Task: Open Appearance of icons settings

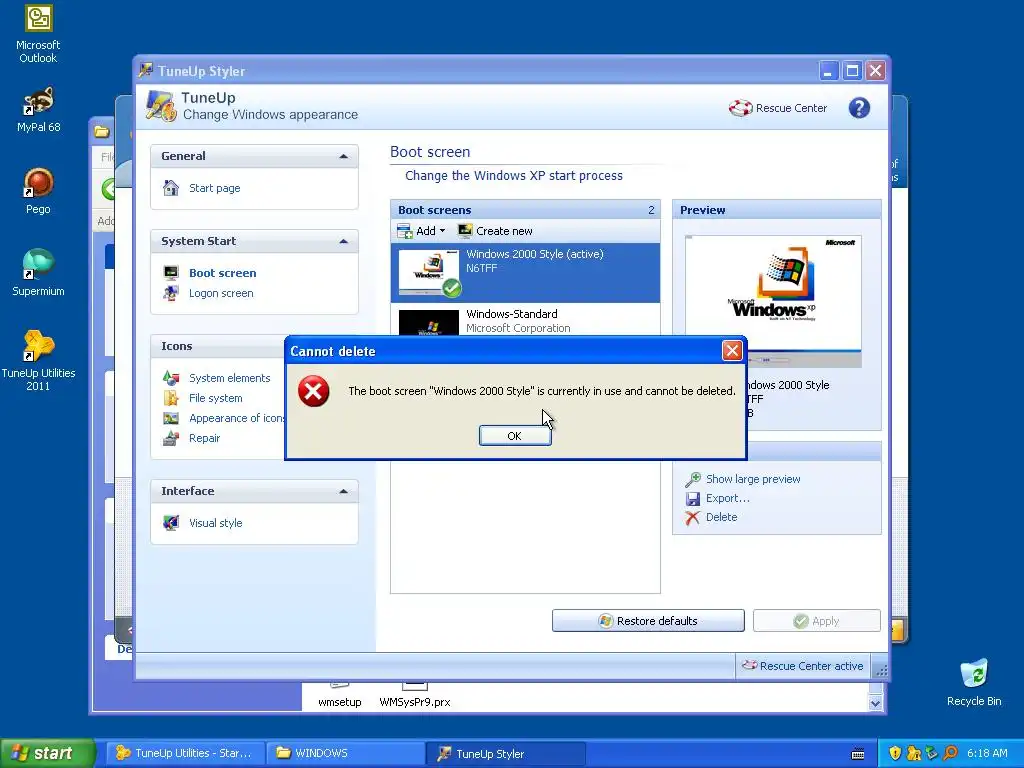Action: point(236,418)
